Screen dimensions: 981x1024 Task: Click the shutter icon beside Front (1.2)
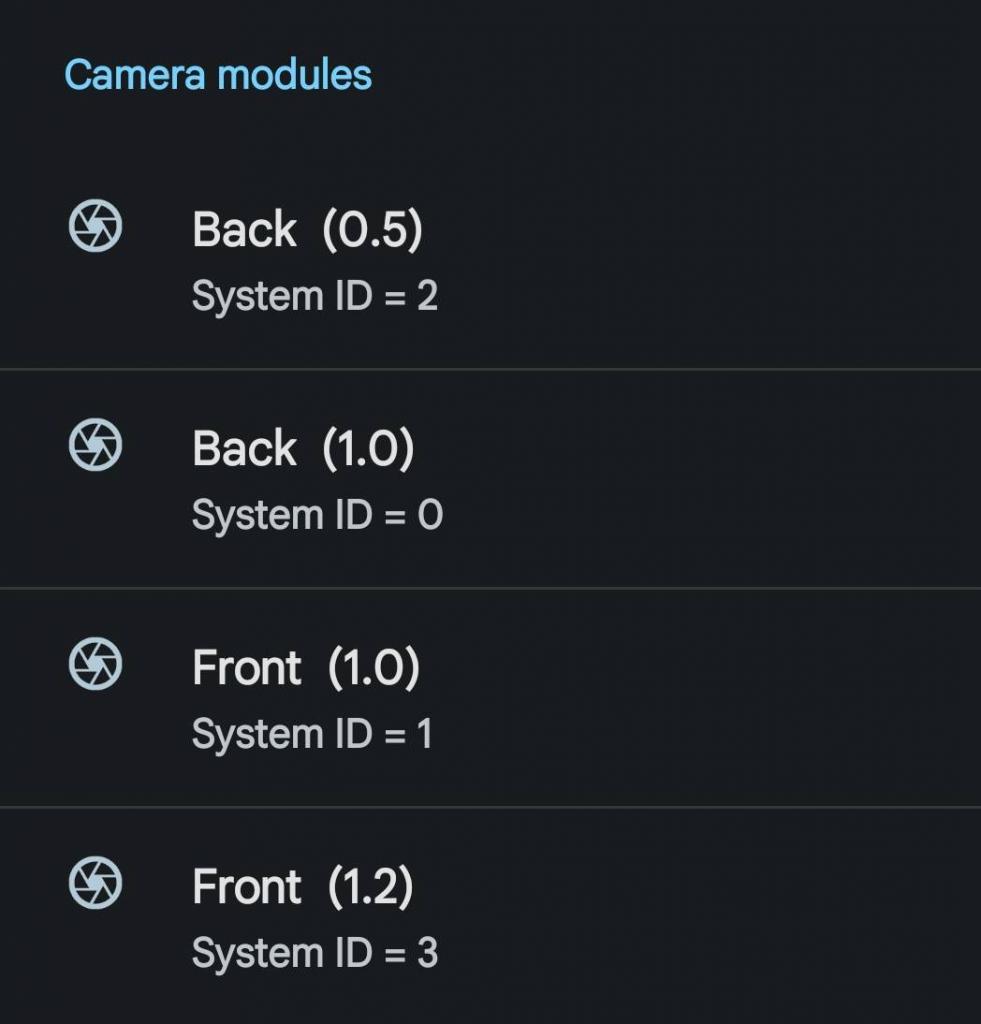coord(95,883)
